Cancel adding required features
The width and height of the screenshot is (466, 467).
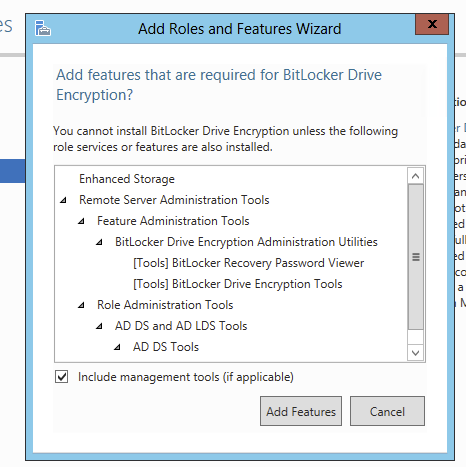387,411
